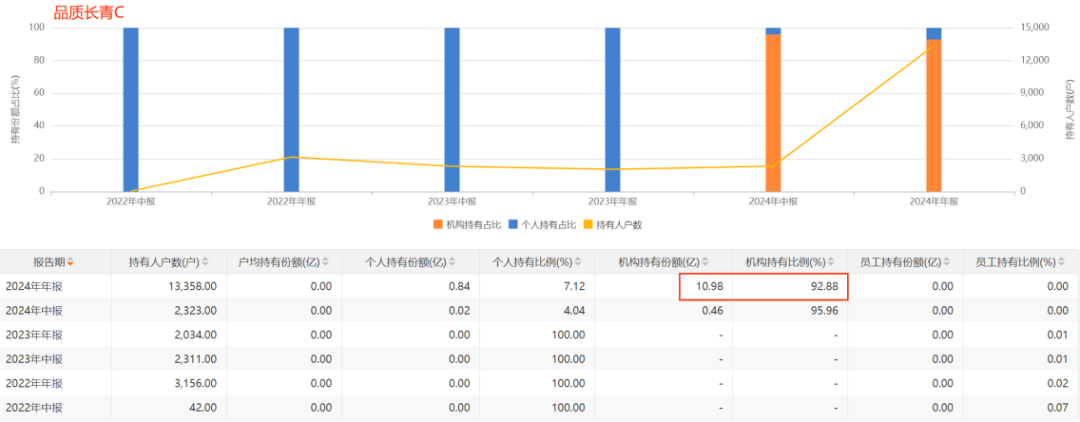The width and height of the screenshot is (1080, 422).
Task: Click 100.00 个人持有比例 cell in 2022年中报 row
Action: click(x=569, y=407)
